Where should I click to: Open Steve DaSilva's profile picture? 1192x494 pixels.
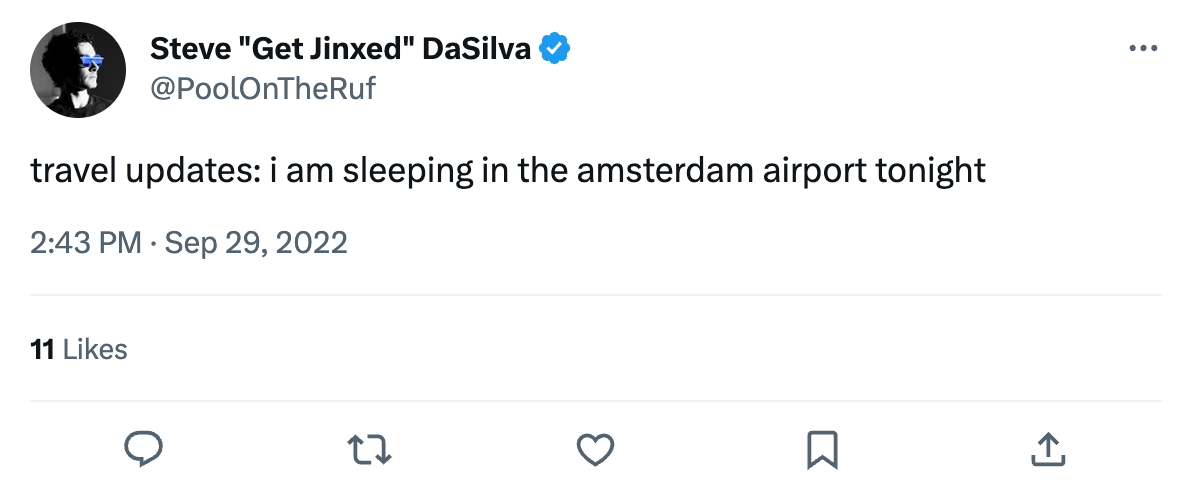77,69
